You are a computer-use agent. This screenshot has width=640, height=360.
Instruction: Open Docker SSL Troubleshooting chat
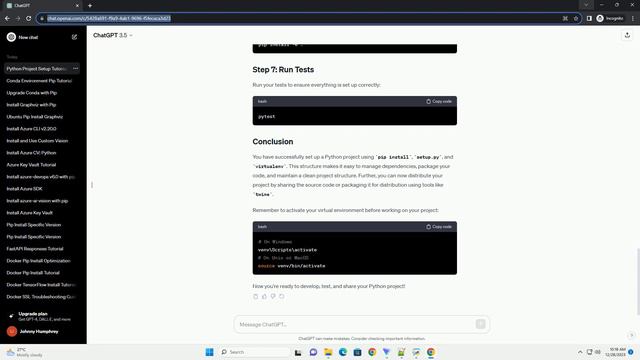(x=42, y=297)
